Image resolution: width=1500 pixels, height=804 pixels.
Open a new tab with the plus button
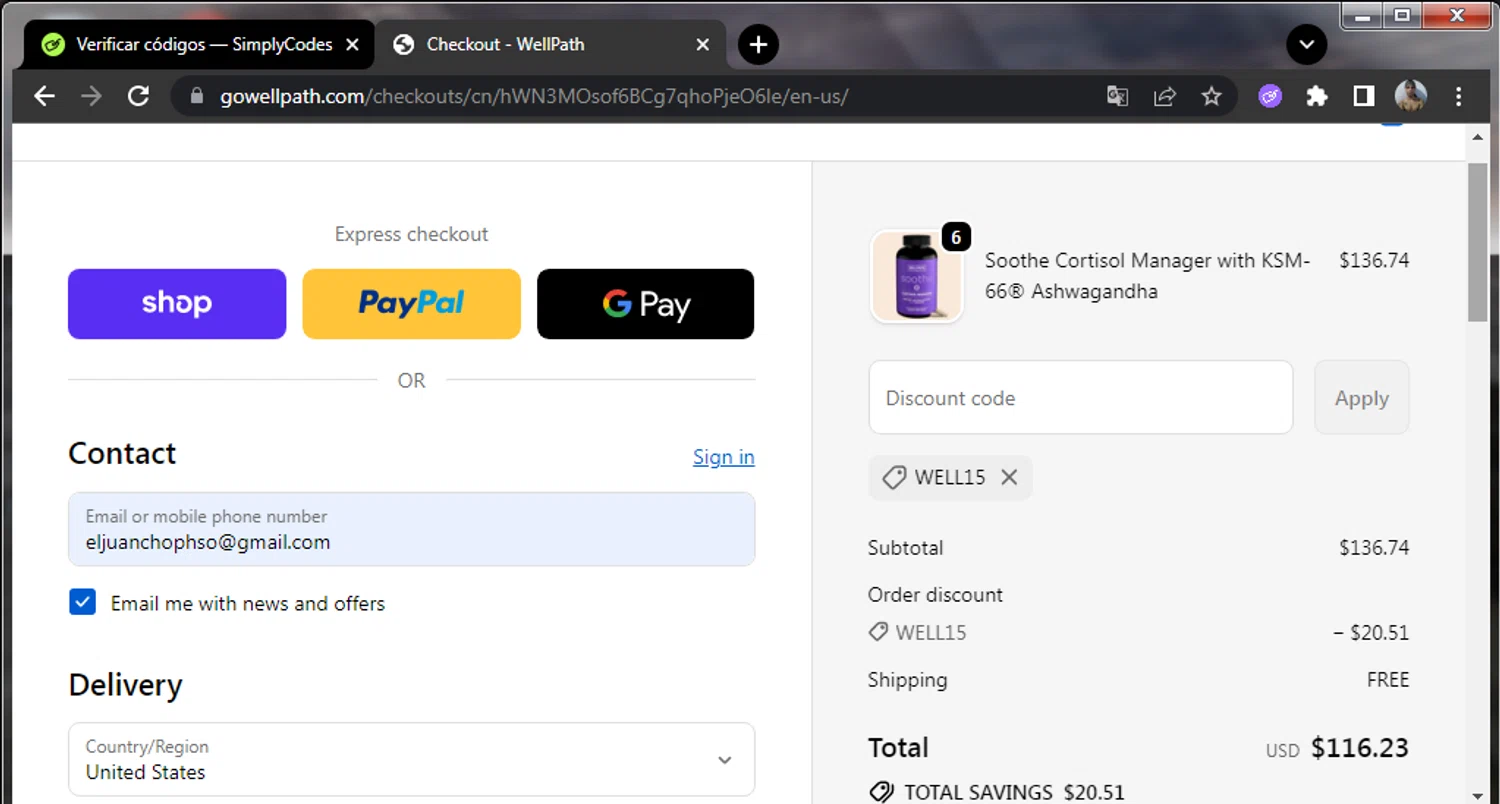[x=758, y=44]
